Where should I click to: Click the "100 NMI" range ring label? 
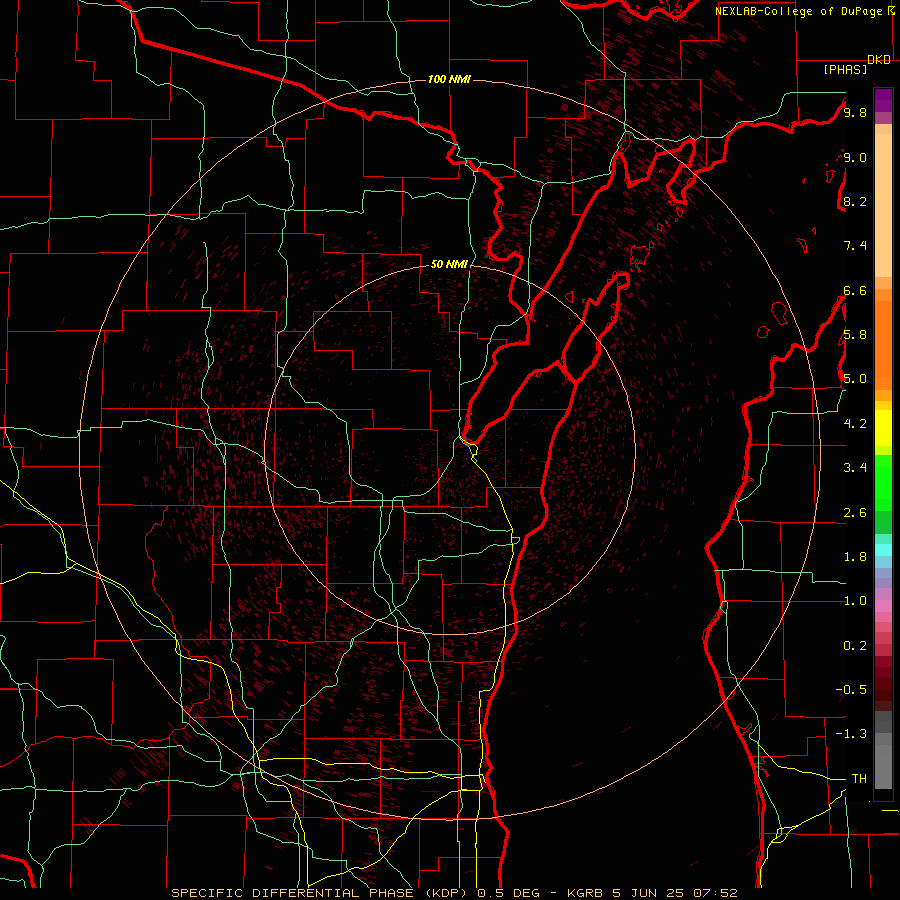(x=449, y=79)
